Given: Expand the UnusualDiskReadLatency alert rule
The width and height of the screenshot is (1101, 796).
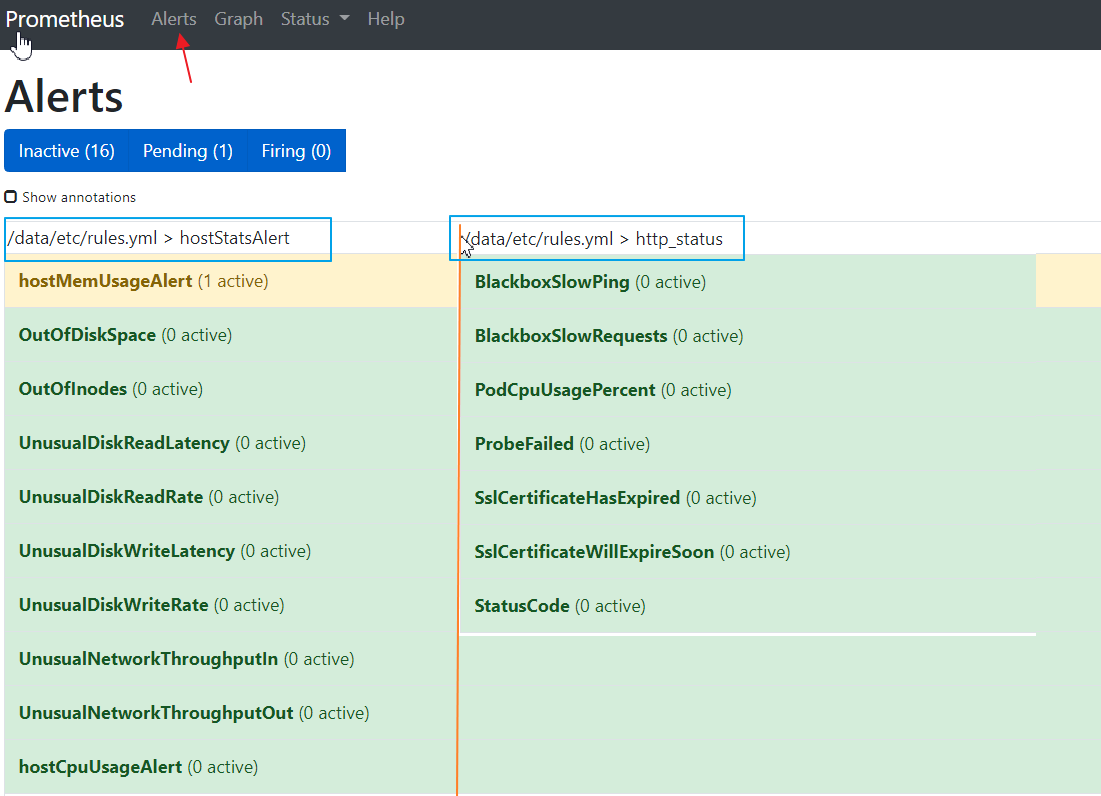Looking at the screenshot, I should pyautogui.click(x=230, y=443).
